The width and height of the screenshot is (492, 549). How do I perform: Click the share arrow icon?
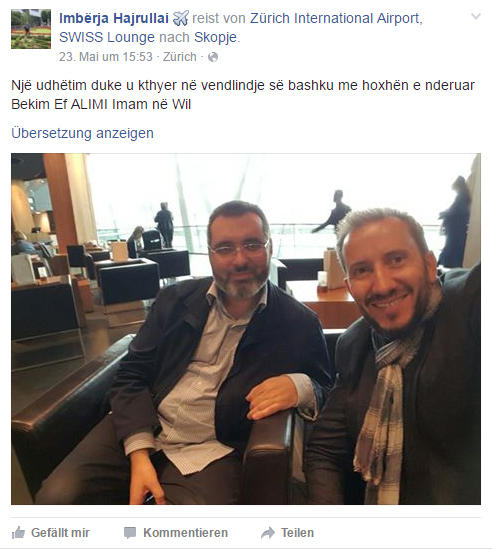pyautogui.click(x=268, y=533)
